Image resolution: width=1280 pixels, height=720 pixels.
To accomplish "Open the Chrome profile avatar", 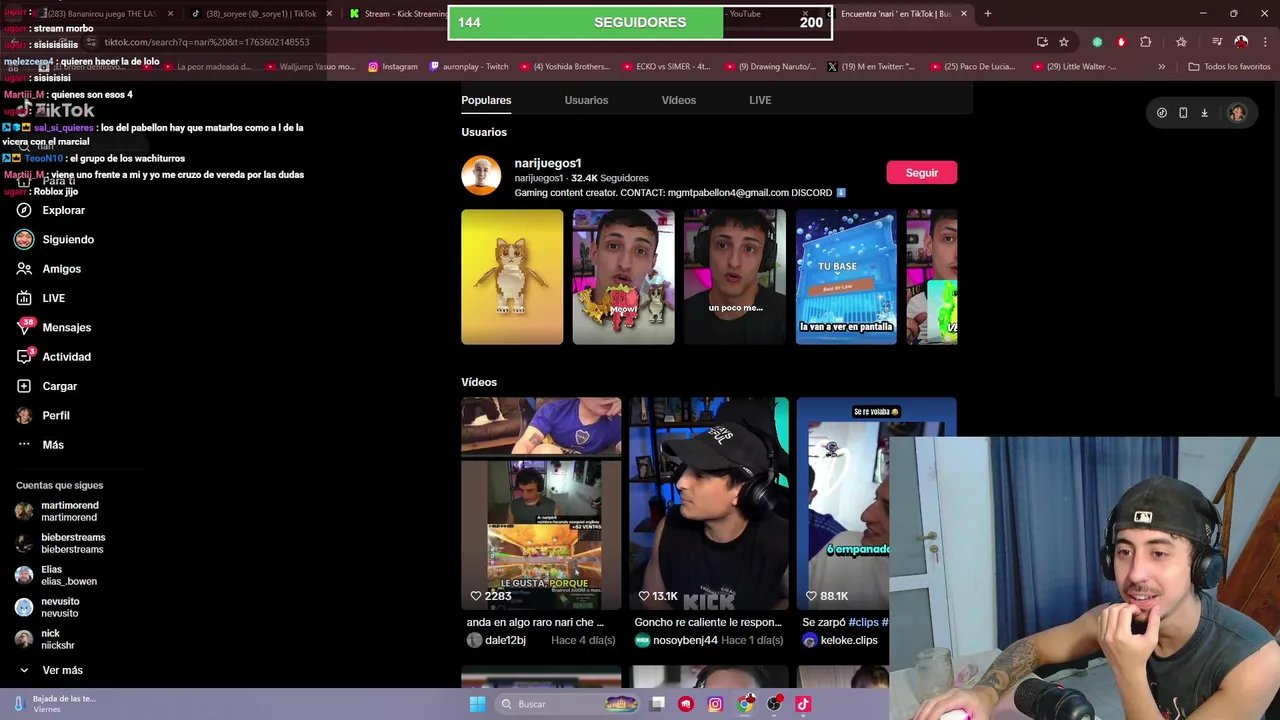I will [1241, 42].
